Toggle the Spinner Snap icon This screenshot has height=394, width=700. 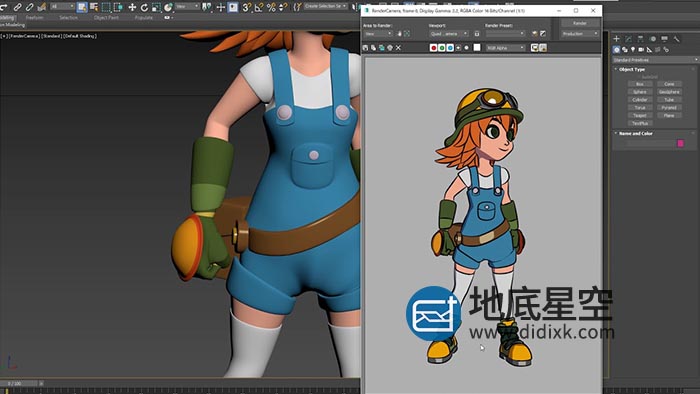[x=283, y=7]
